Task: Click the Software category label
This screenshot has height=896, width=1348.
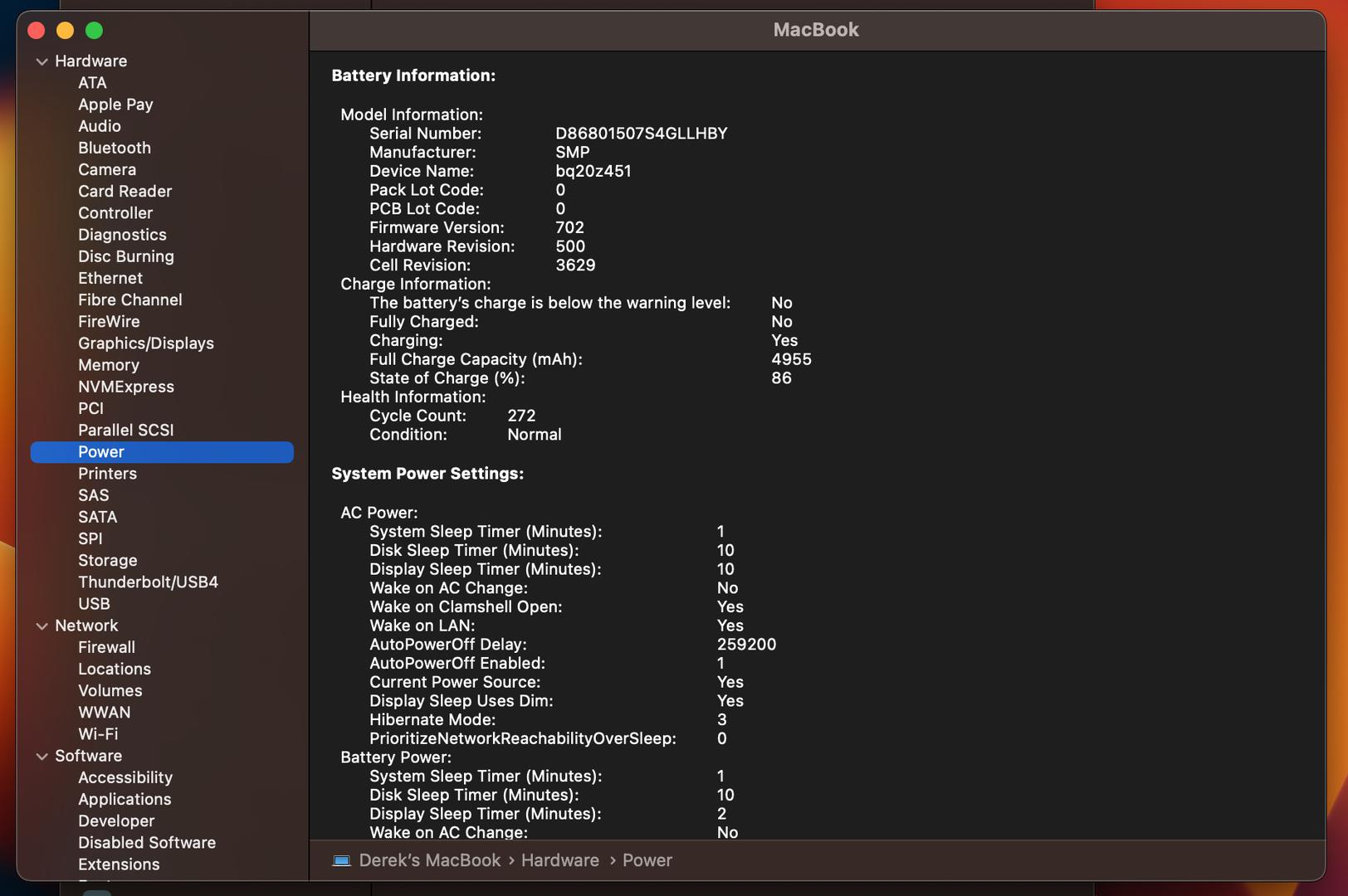Action: pos(88,756)
